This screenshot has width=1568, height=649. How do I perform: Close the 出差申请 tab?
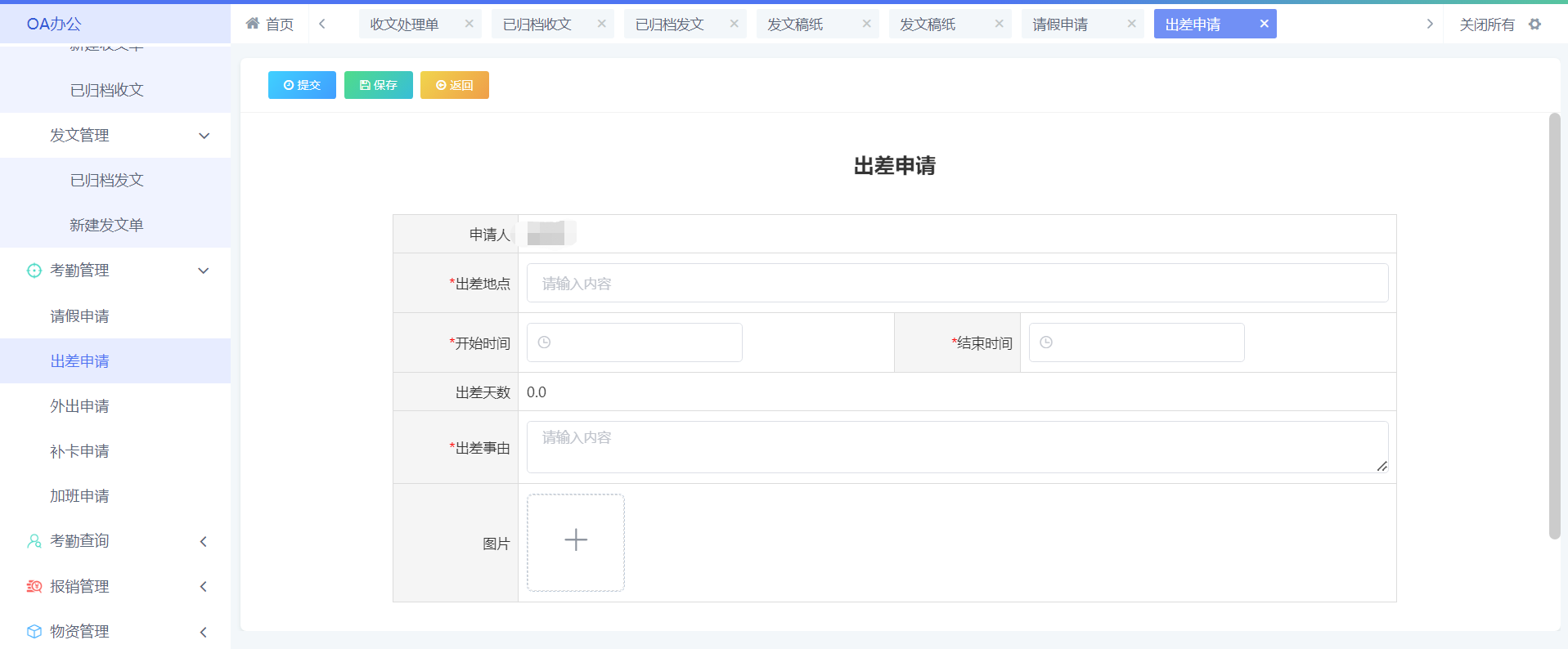tap(1264, 24)
